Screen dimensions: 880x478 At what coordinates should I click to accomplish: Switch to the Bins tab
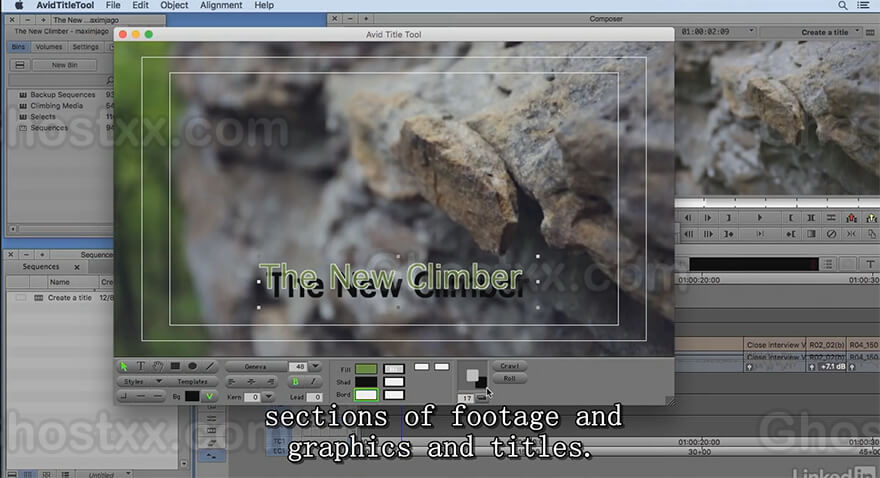point(19,47)
